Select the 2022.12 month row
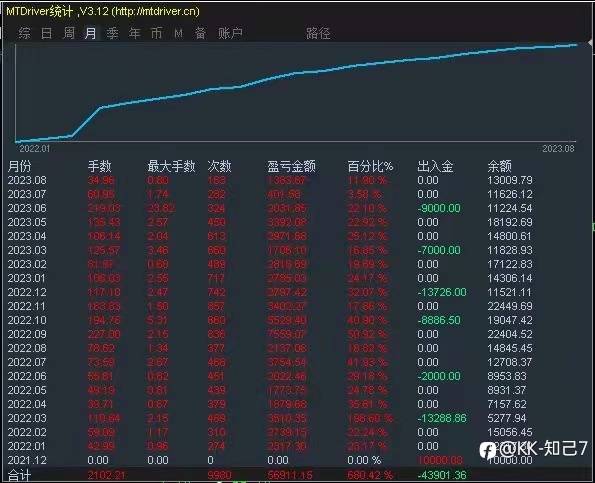 (270, 292)
